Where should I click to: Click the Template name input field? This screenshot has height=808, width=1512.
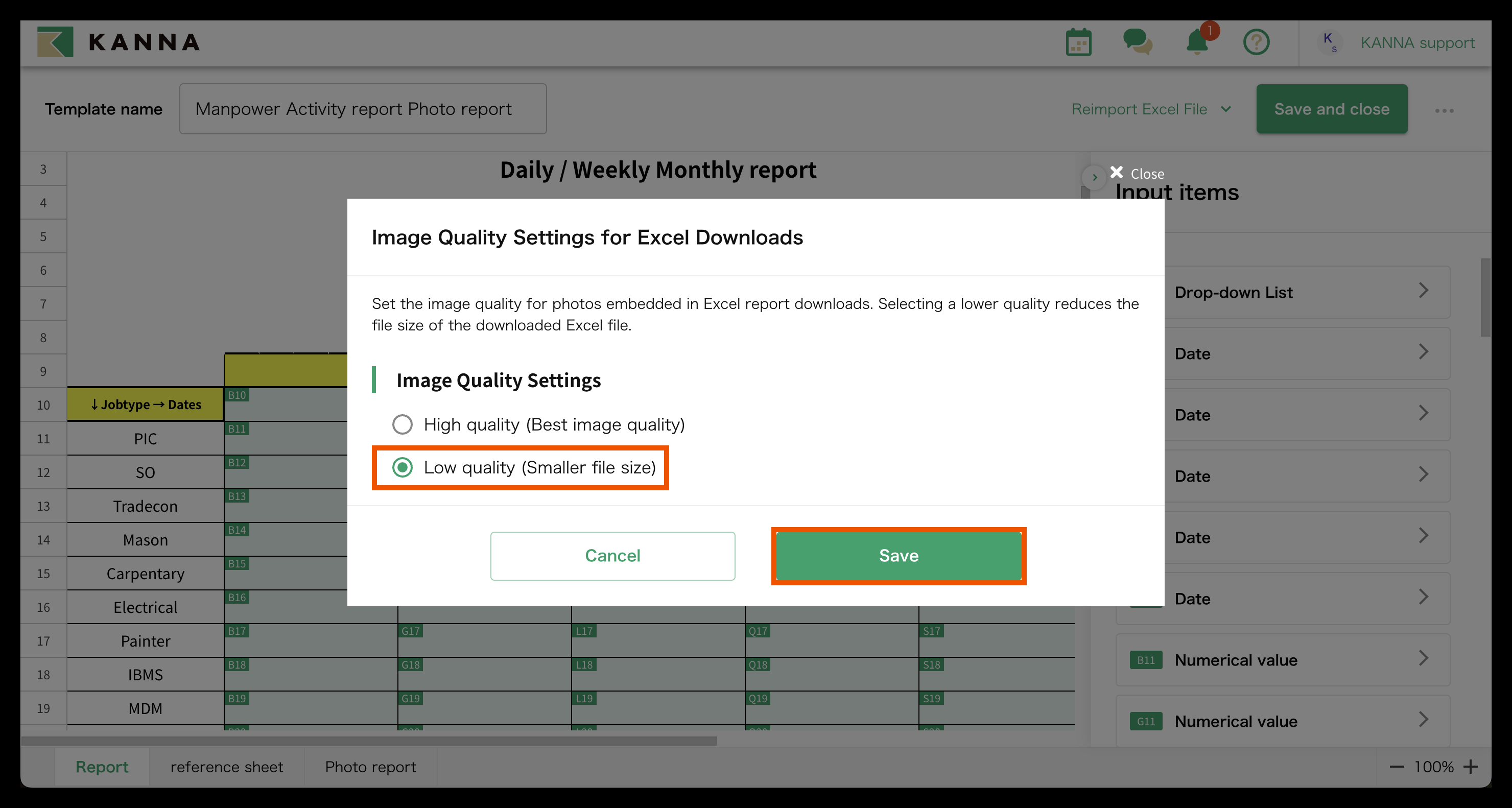click(x=363, y=109)
